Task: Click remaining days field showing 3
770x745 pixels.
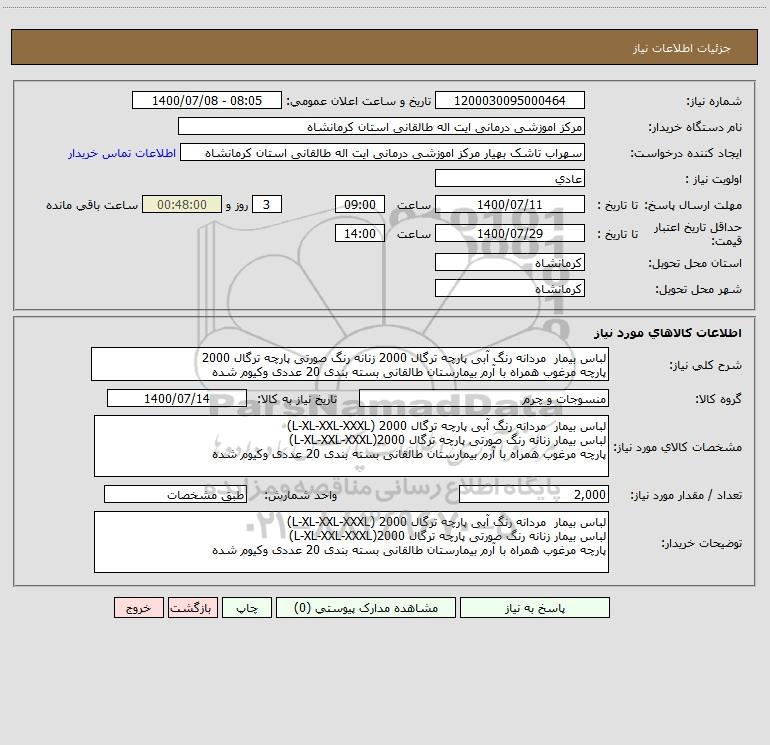Action: pyautogui.click(x=267, y=204)
